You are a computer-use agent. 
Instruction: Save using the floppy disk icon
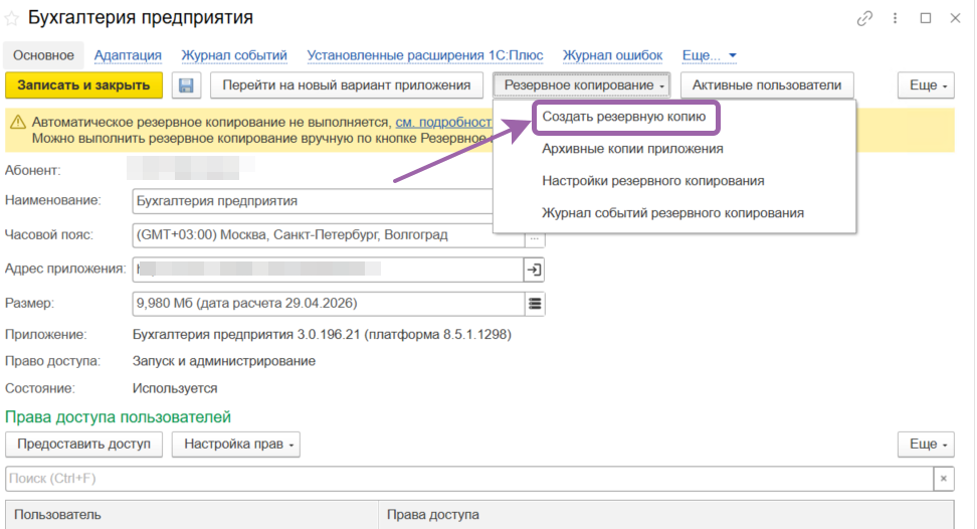click(x=186, y=85)
